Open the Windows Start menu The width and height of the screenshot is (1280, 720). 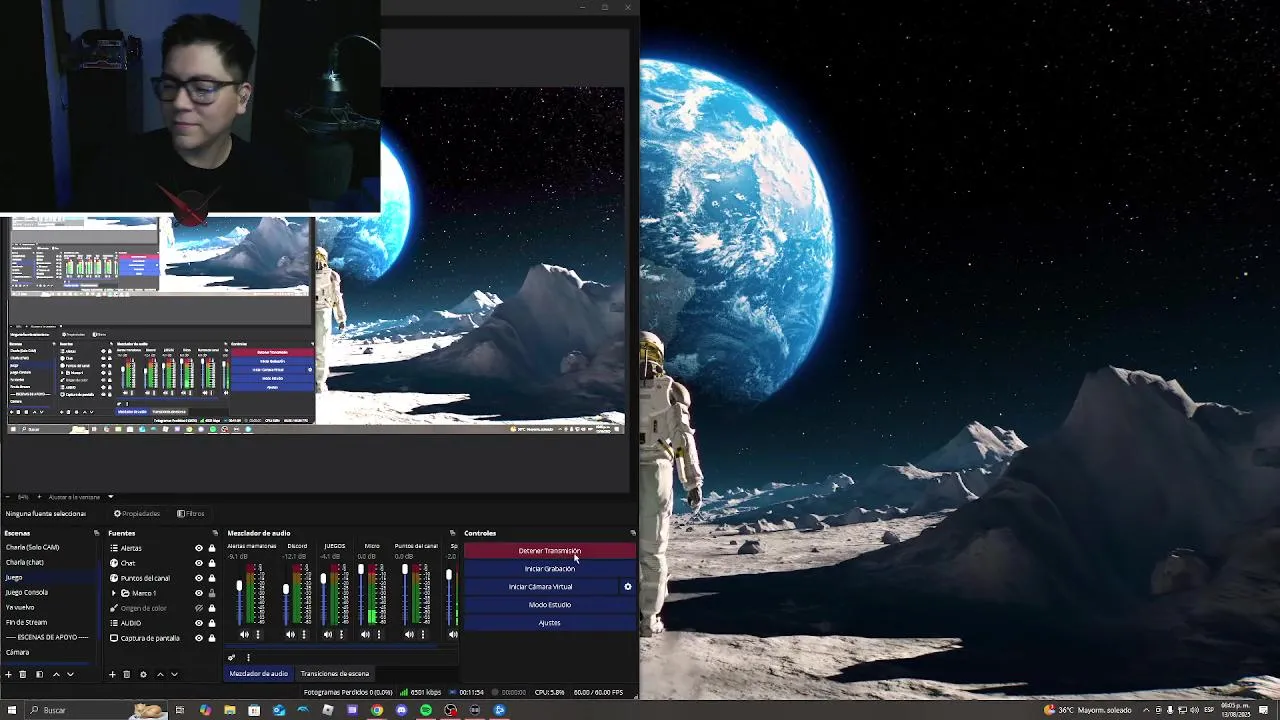pyautogui.click(x=12, y=710)
